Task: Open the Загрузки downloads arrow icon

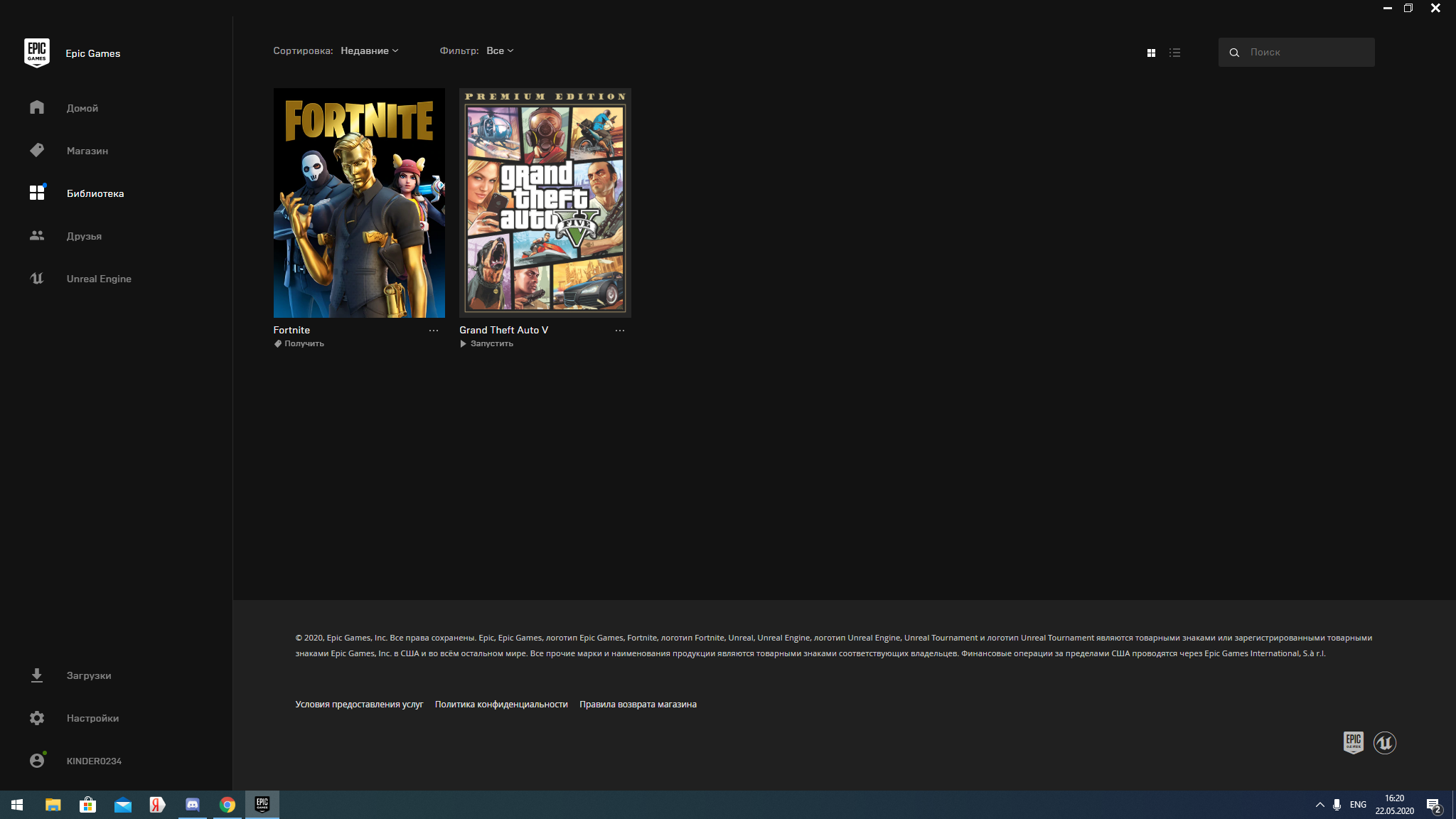Action: point(37,675)
